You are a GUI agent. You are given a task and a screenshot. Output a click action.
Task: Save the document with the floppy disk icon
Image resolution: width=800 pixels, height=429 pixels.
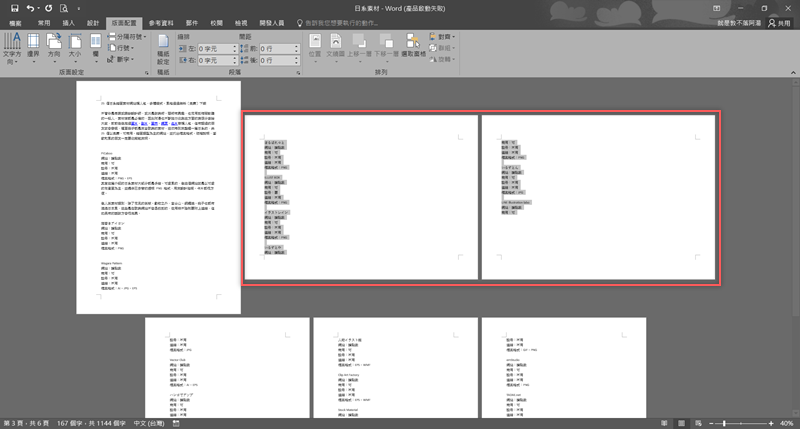[x=14, y=8]
